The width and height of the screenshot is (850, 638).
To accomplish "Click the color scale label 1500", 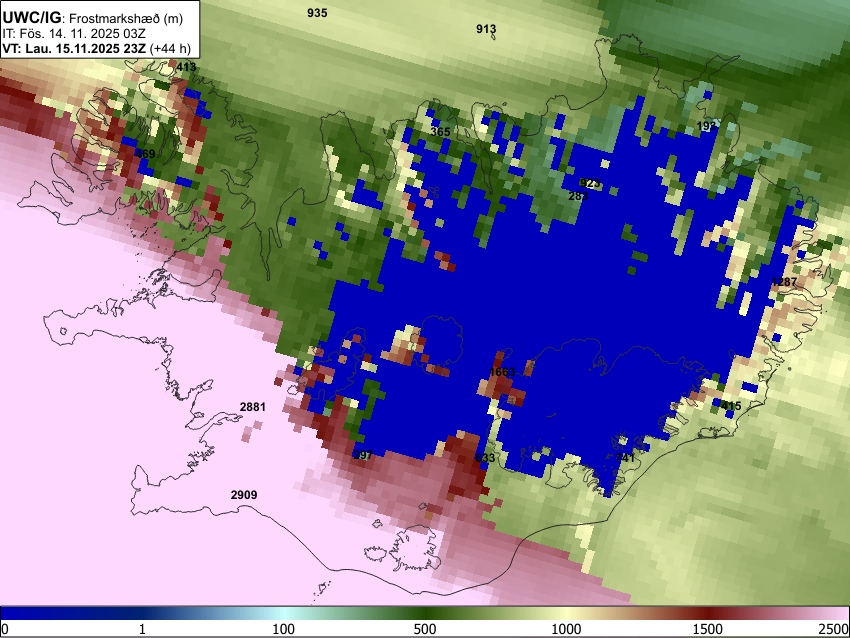I will 708,629.
